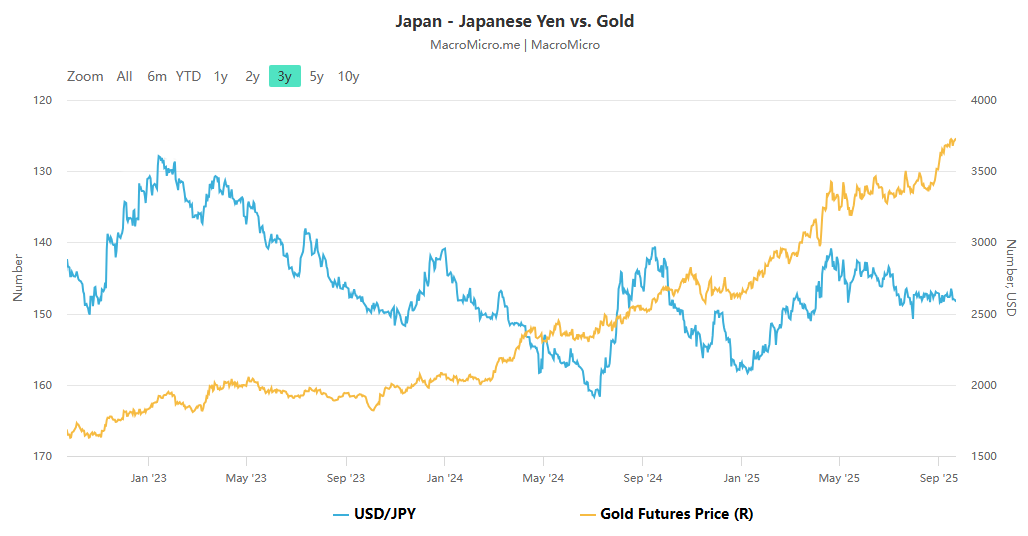This screenshot has height=536, width=1028.
Task: Change zoom range to 5y
Action: click(316, 76)
